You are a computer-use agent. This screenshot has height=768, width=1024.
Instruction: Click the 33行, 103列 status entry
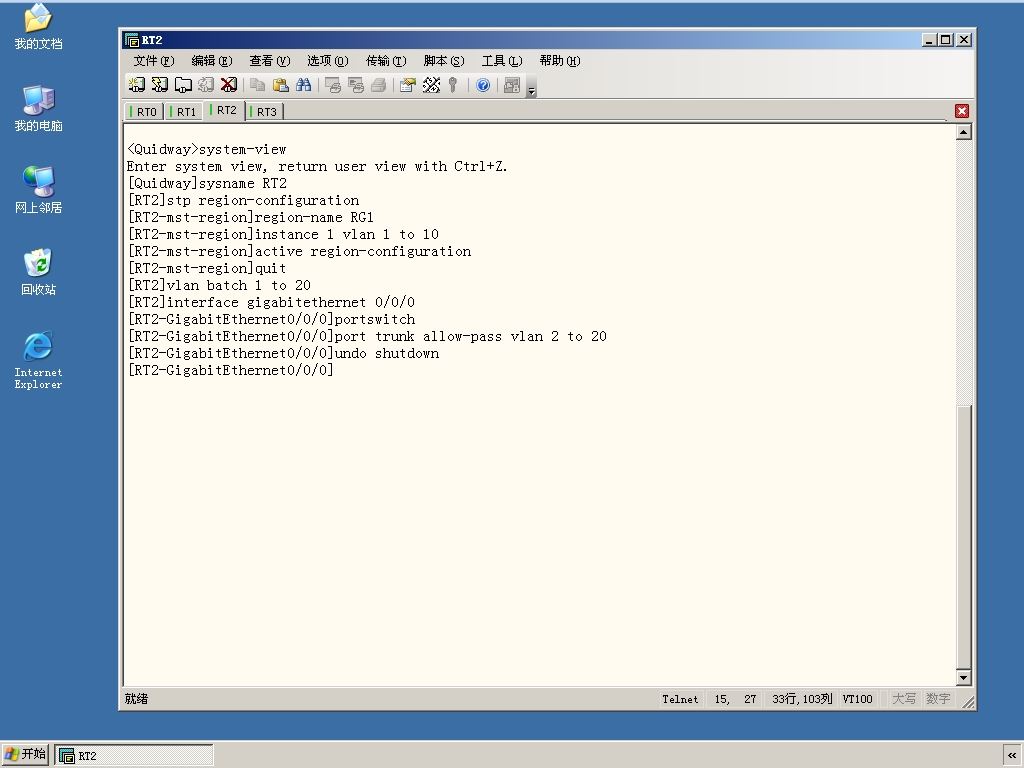point(802,699)
